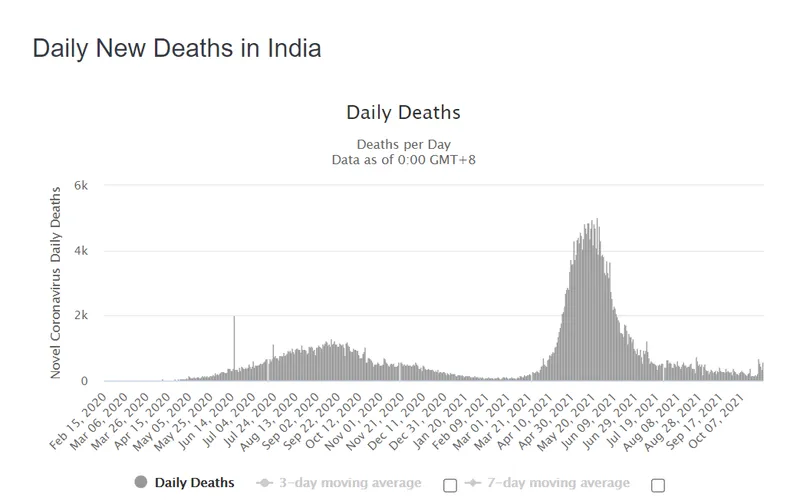Click the "Oct 07, 2021" x-axis date label
This screenshot has width=800, height=501.
(728, 422)
